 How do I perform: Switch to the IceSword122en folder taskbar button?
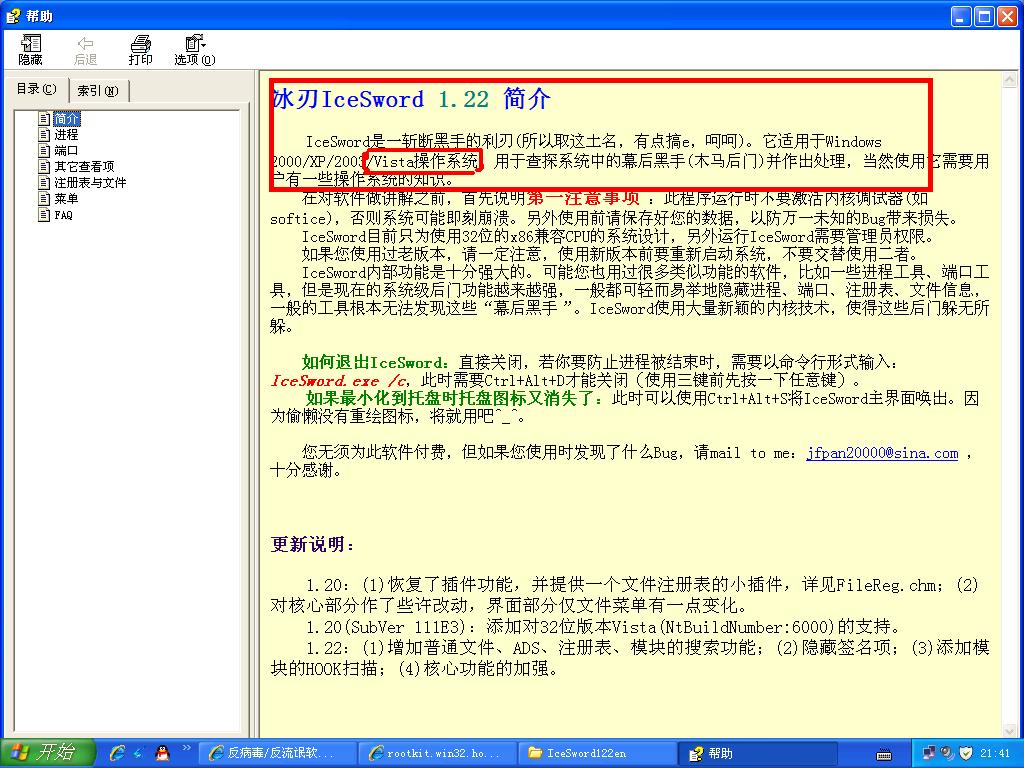(597, 753)
